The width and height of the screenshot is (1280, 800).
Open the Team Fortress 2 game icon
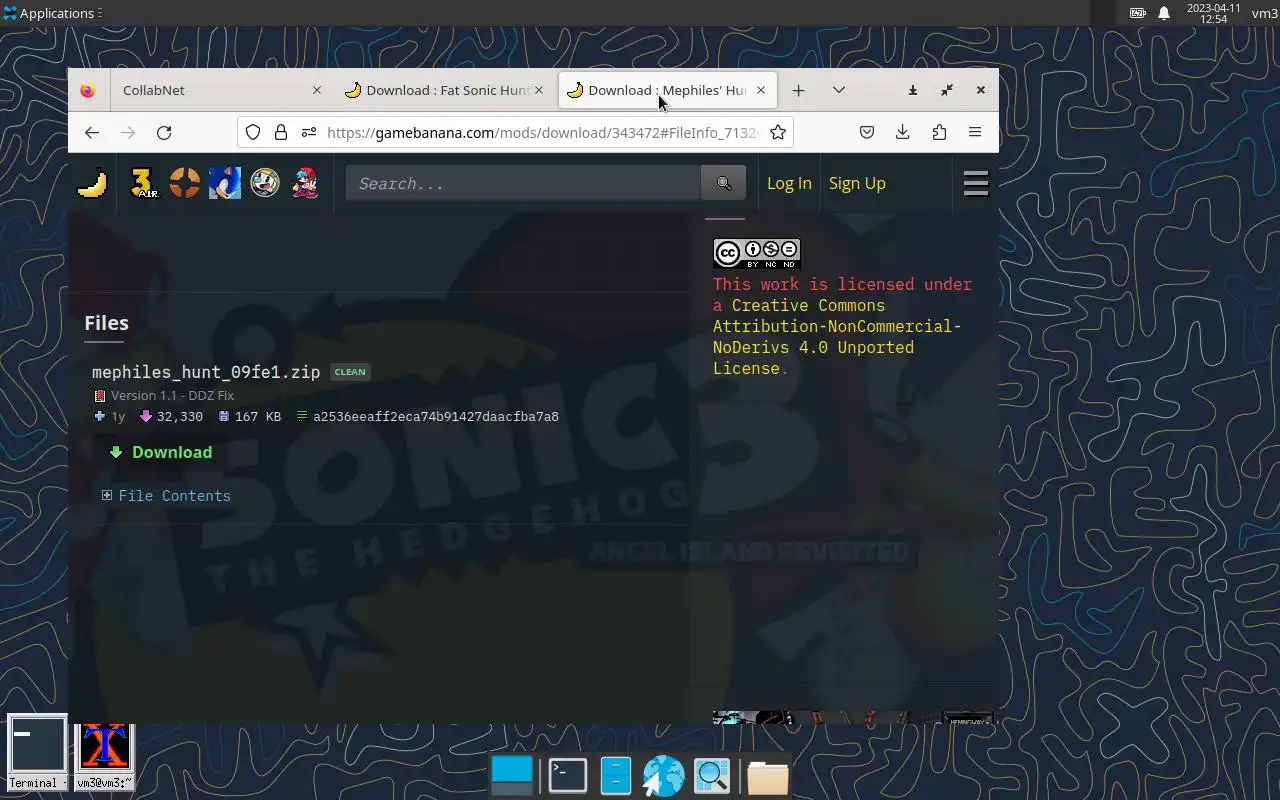185,183
